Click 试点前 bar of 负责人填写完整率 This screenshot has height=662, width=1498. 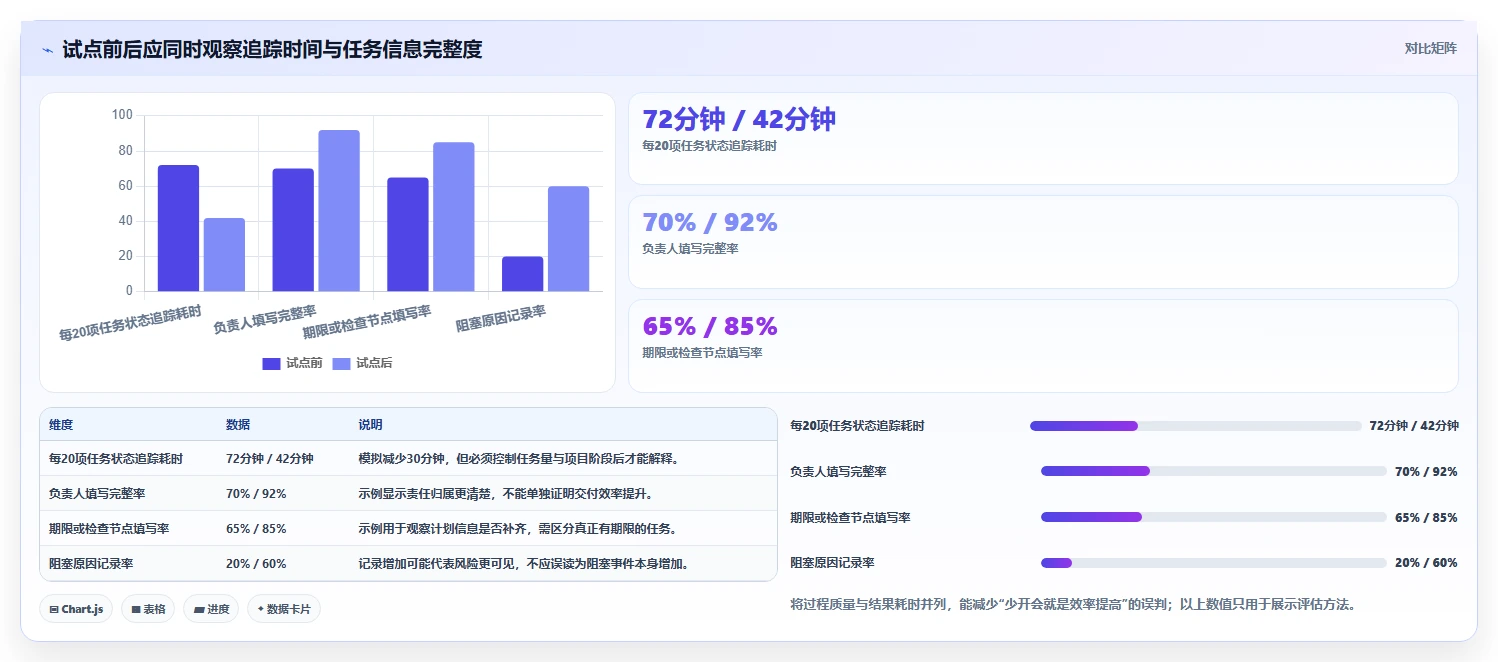point(293,230)
